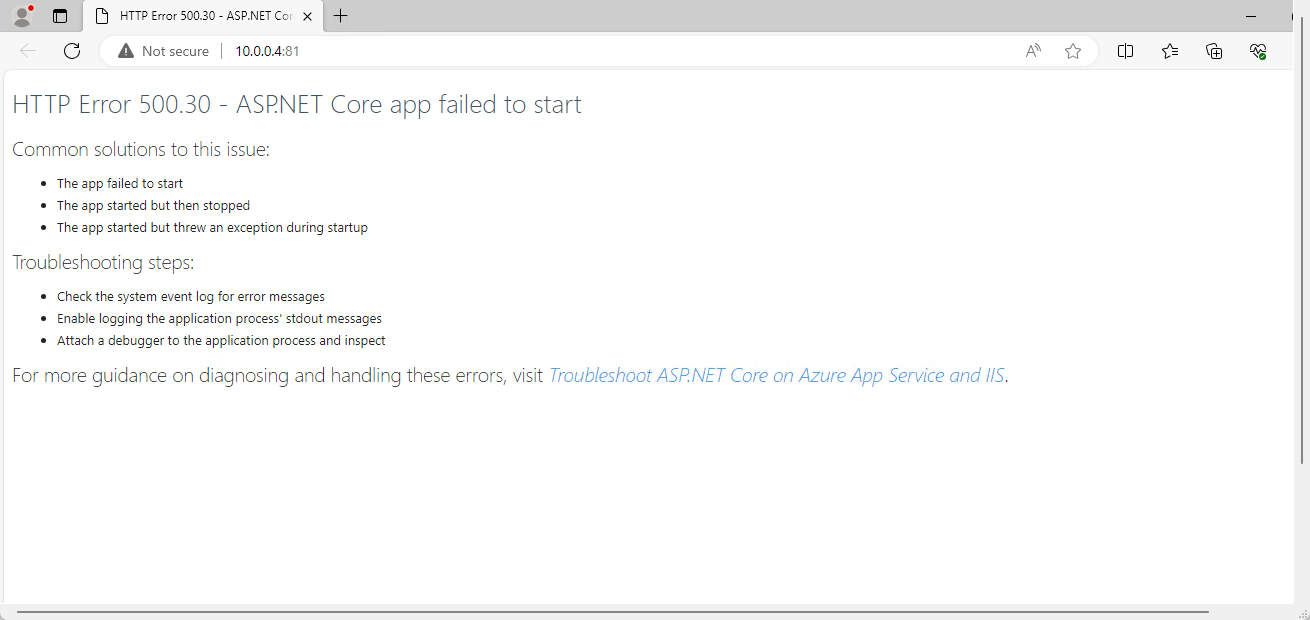Image resolution: width=1310 pixels, height=620 pixels.
Task: Open the Favorites list
Action: click(1170, 51)
